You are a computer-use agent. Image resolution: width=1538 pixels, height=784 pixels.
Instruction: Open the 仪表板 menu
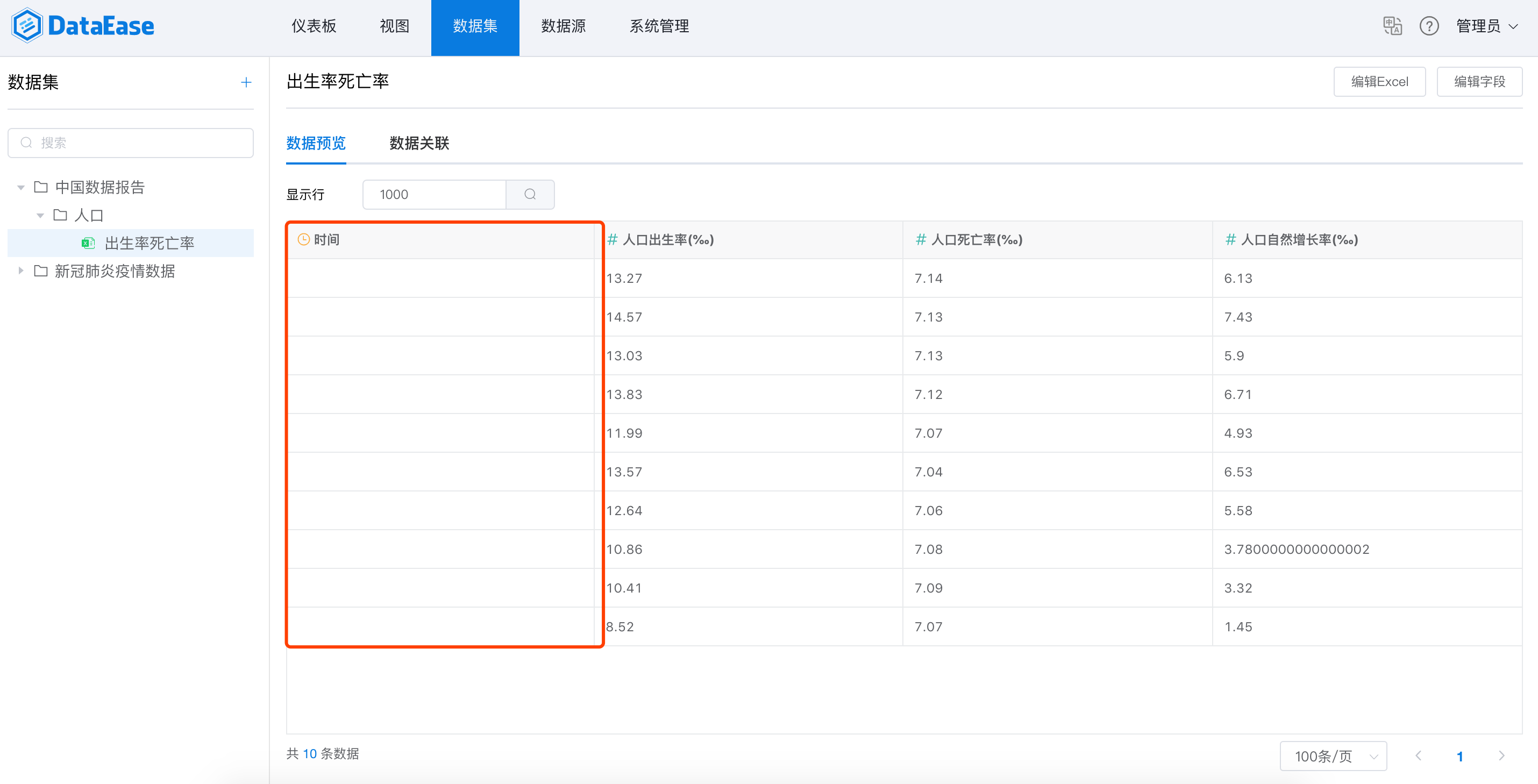(x=314, y=26)
